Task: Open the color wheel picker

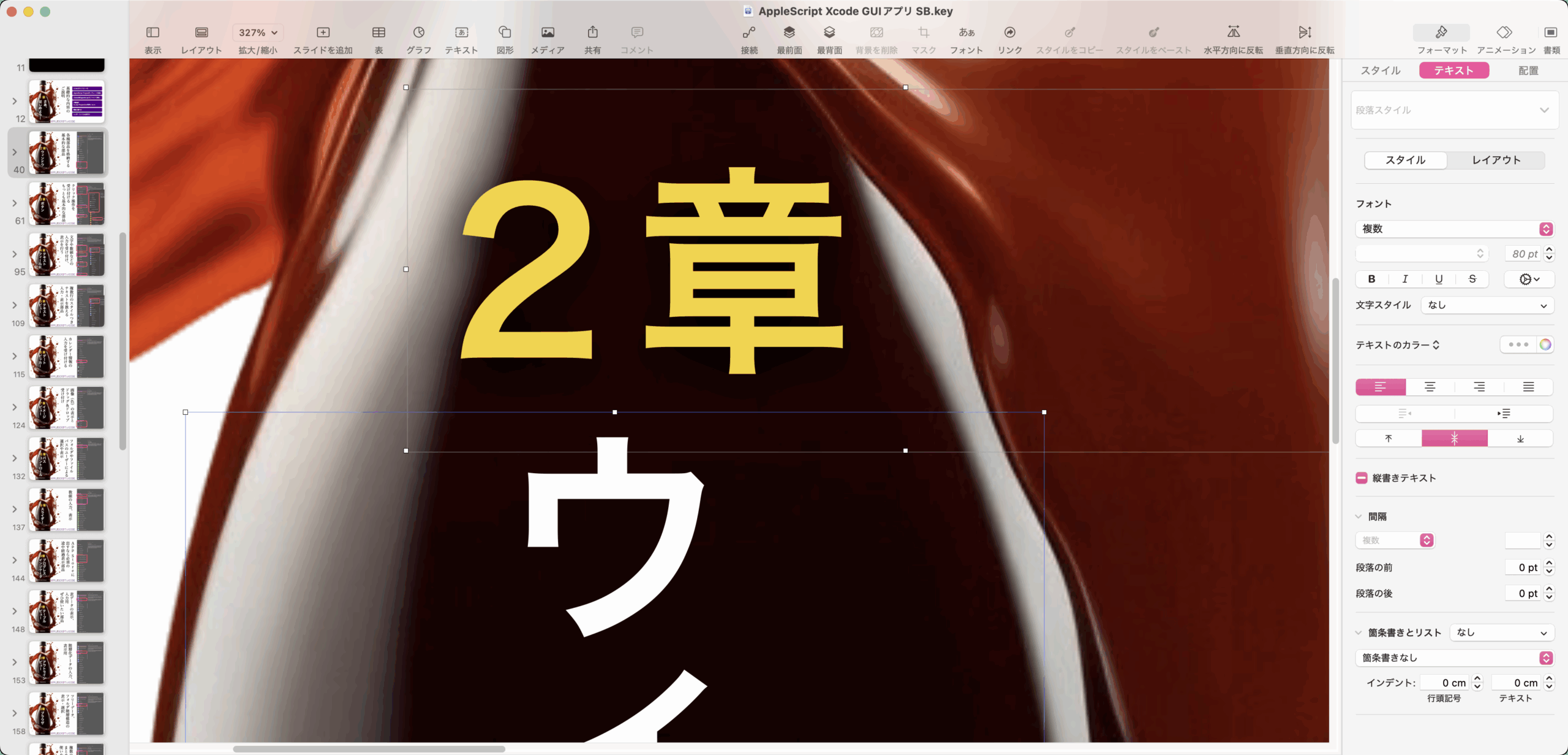Action: [x=1545, y=344]
